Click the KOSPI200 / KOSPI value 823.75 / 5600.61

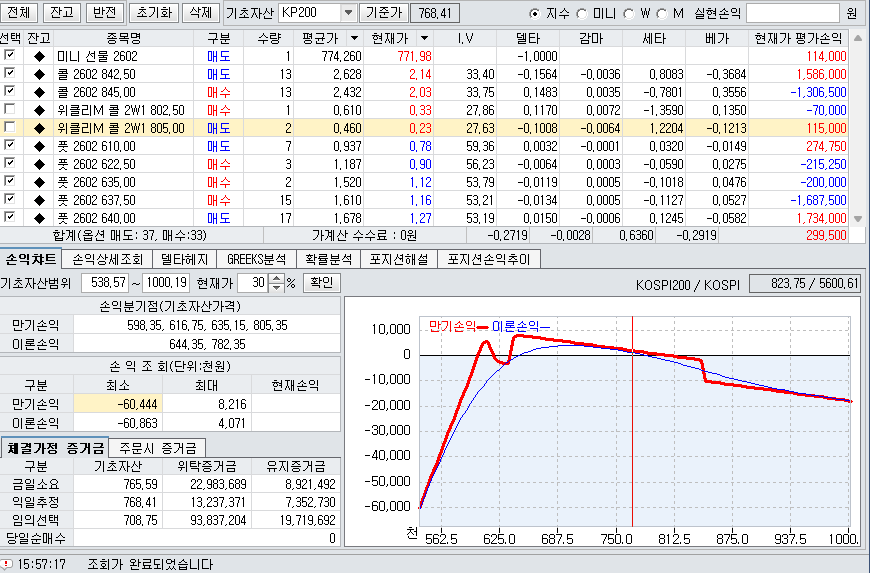point(805,283)
